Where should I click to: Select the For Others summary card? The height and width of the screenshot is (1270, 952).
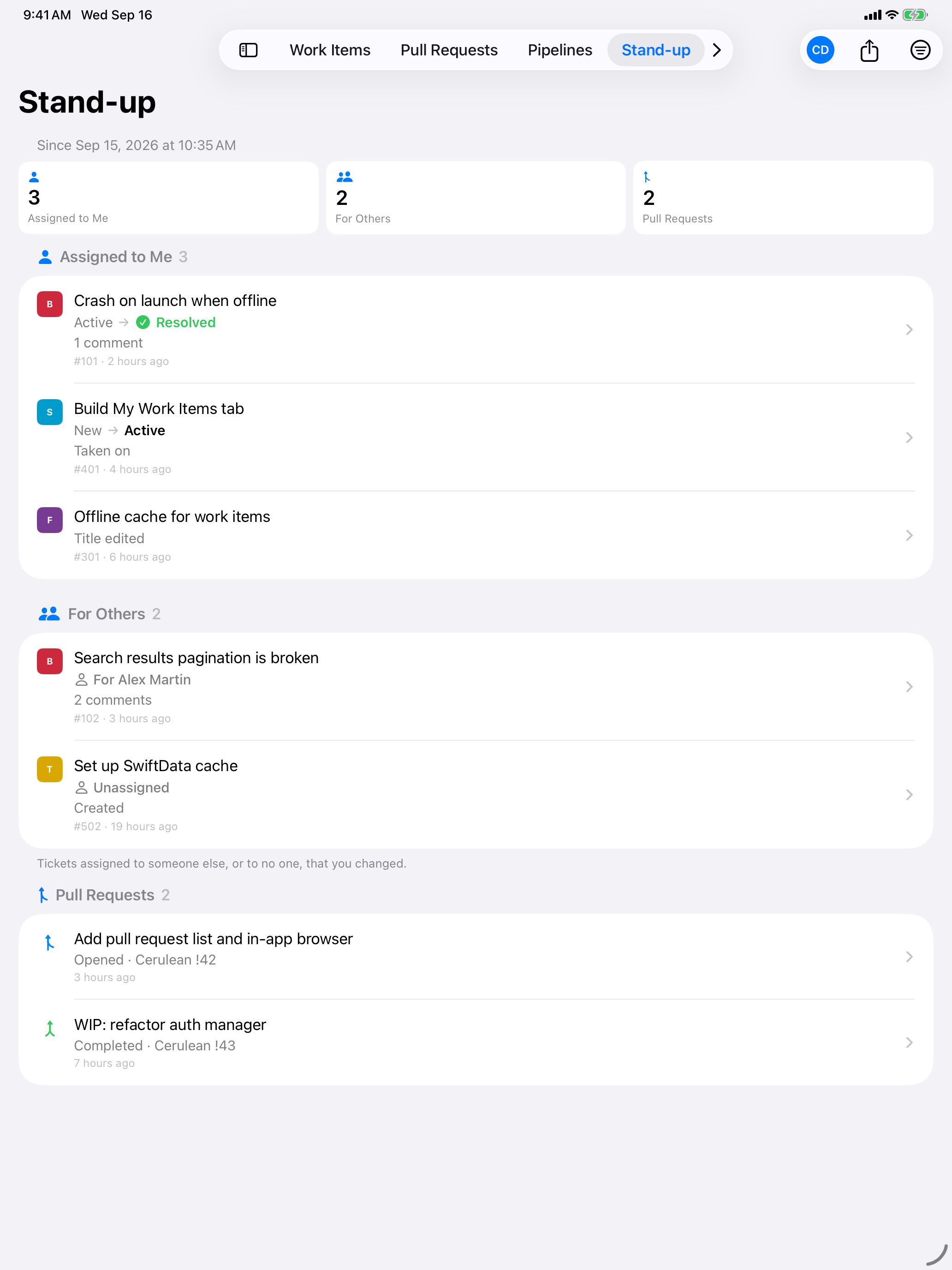pyautogui.click(x=476, y=198)
